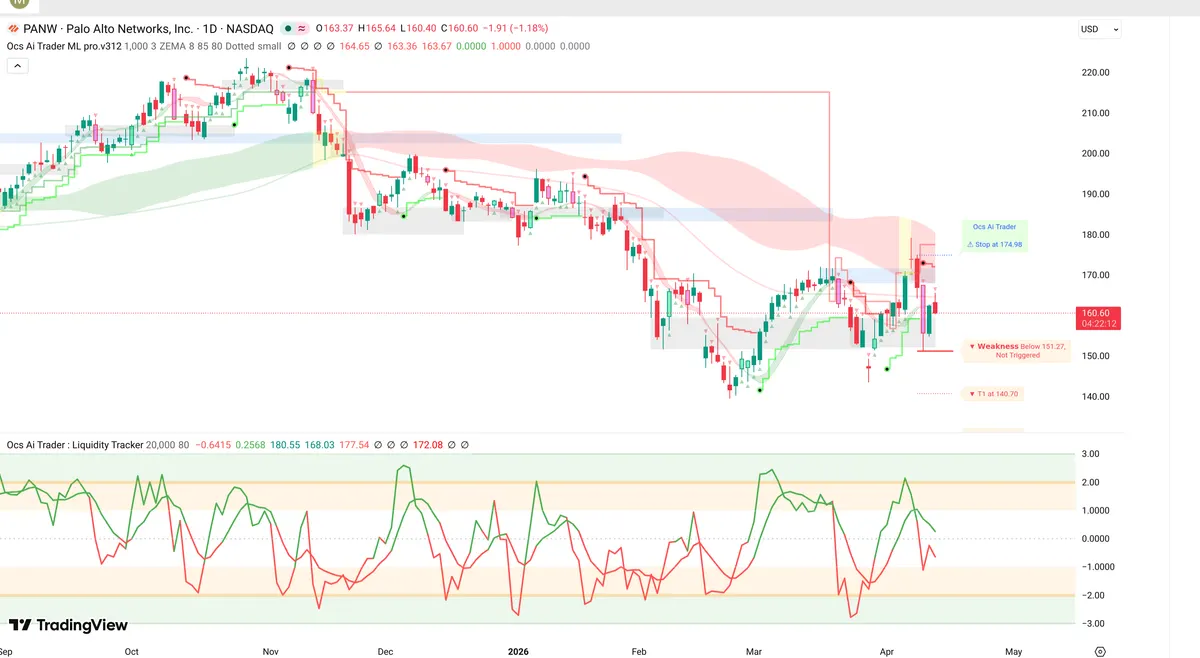Click the Liquidity Tracker value 177.54
This screenshot has height=658, width=1200.
(355, 445)
